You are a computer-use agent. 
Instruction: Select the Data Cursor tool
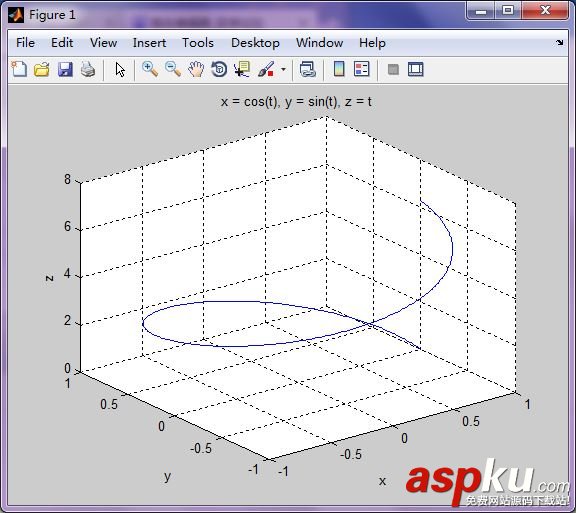[x=242, y=69]
